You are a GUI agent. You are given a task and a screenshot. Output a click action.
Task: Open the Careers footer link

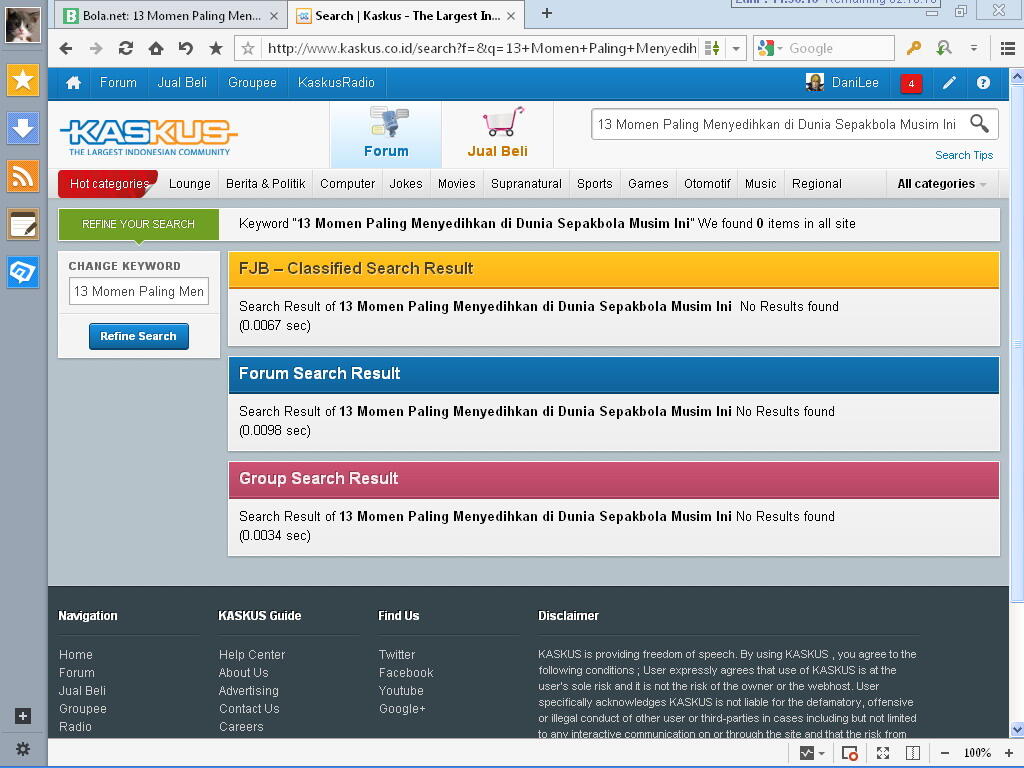coord(241,727)
